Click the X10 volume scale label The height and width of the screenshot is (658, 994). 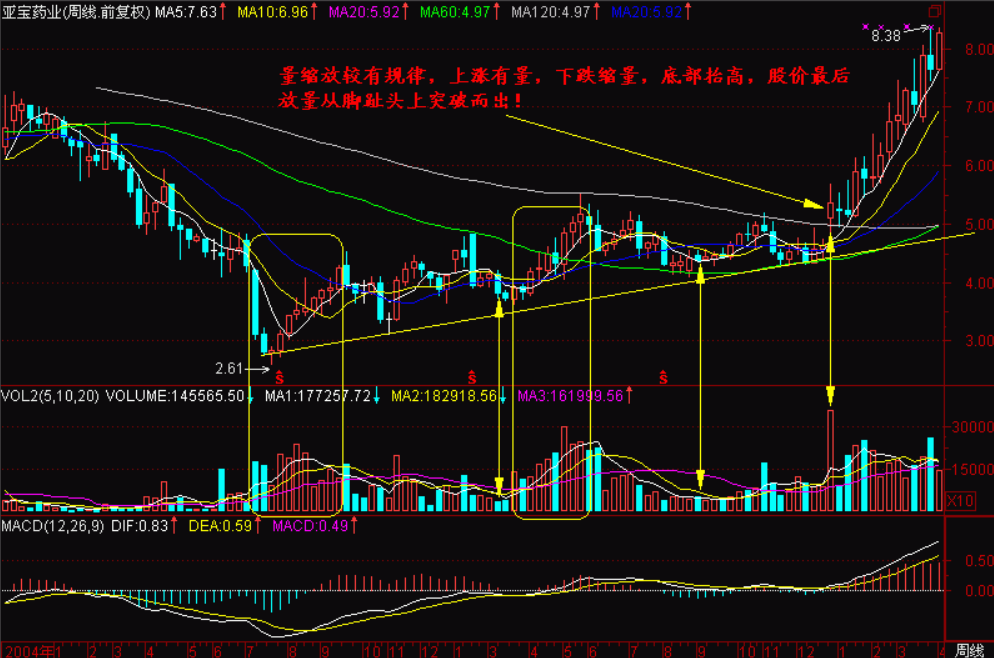point(959,500)
